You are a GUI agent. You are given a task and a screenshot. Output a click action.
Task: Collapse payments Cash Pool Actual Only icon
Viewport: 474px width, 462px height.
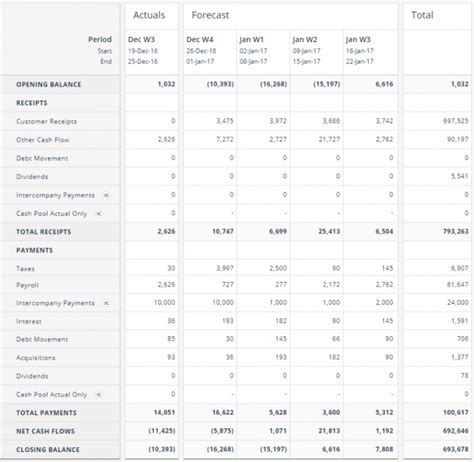(99, 395)
